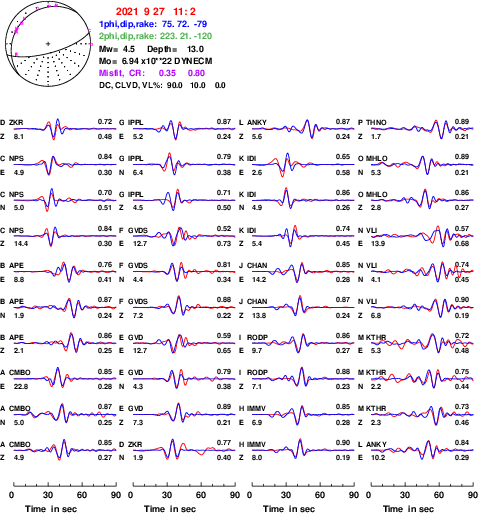Select the Mo 6.94 x10**22 moment text
The width and height of the screenshot is (478, 513).
pyautogui.click(x=155, y=61)
